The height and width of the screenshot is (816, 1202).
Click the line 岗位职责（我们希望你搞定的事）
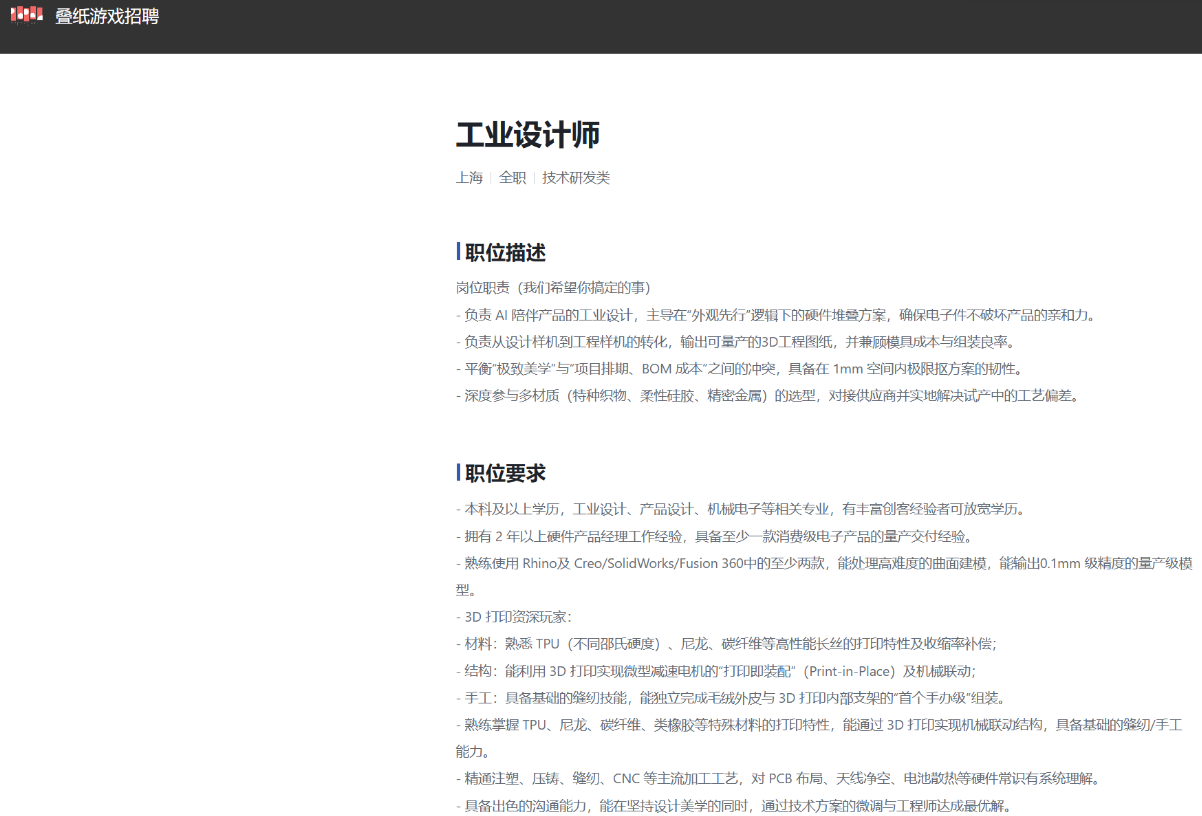[x=553, y=288]
